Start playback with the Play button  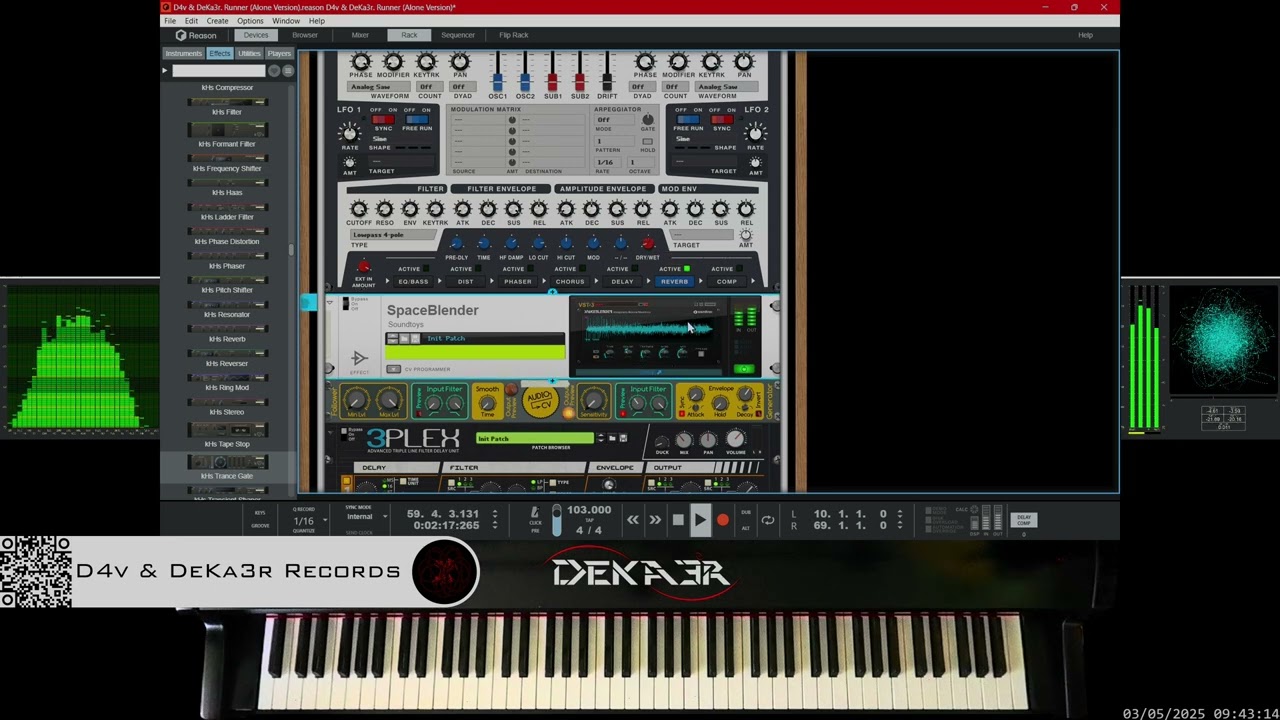coord(700,520)
